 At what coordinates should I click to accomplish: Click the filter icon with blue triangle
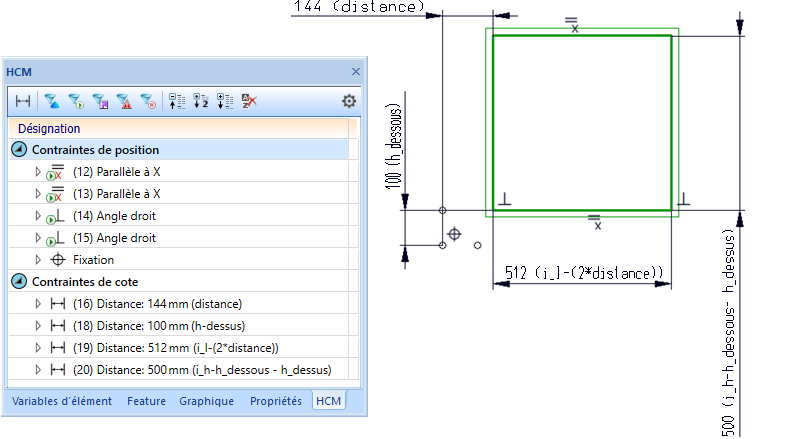[52, 100]
